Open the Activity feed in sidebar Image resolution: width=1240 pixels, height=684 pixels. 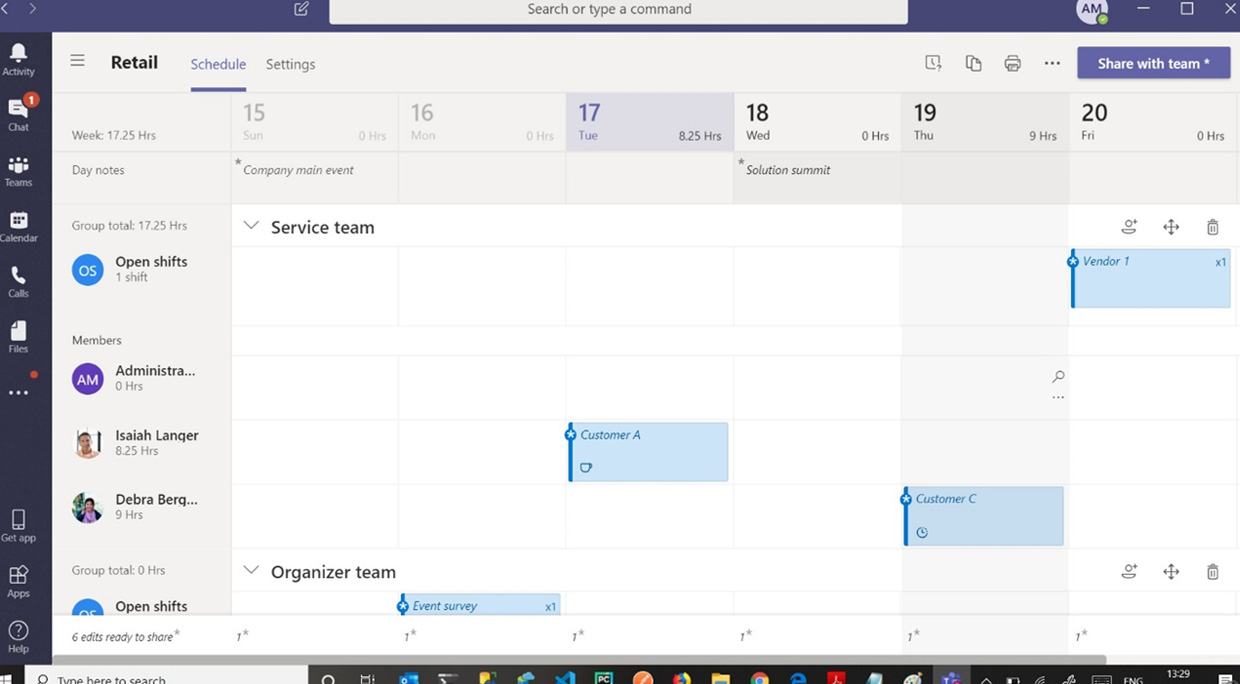pyautogui.click(x=18, y=58)
